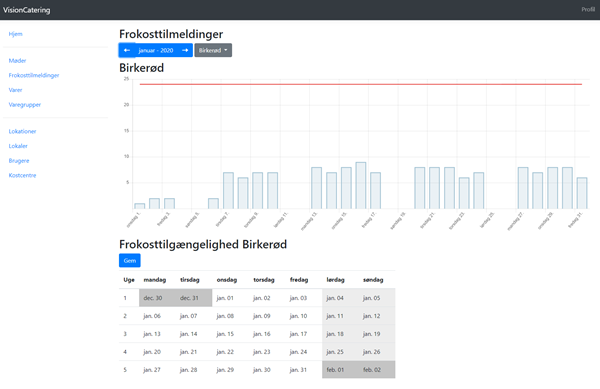Viewport: 600px width, 389px height.
Task: Select the jan. 27 cell
Action: click(x=157, y=369)
